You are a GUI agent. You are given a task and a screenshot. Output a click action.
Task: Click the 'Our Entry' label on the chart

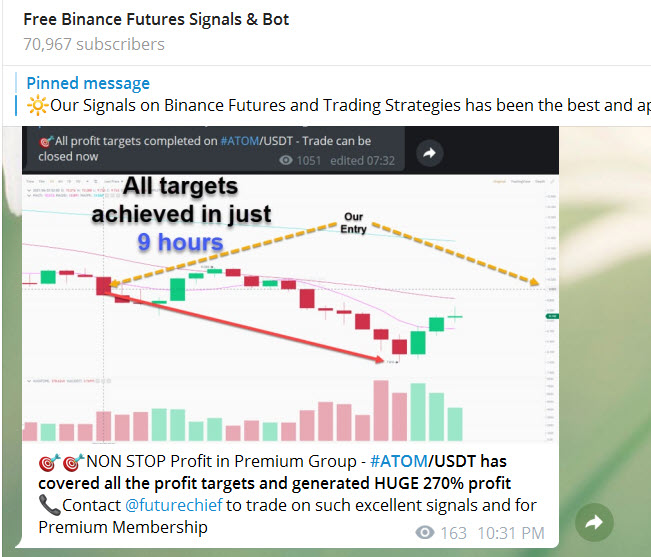(x=354, y=222)
